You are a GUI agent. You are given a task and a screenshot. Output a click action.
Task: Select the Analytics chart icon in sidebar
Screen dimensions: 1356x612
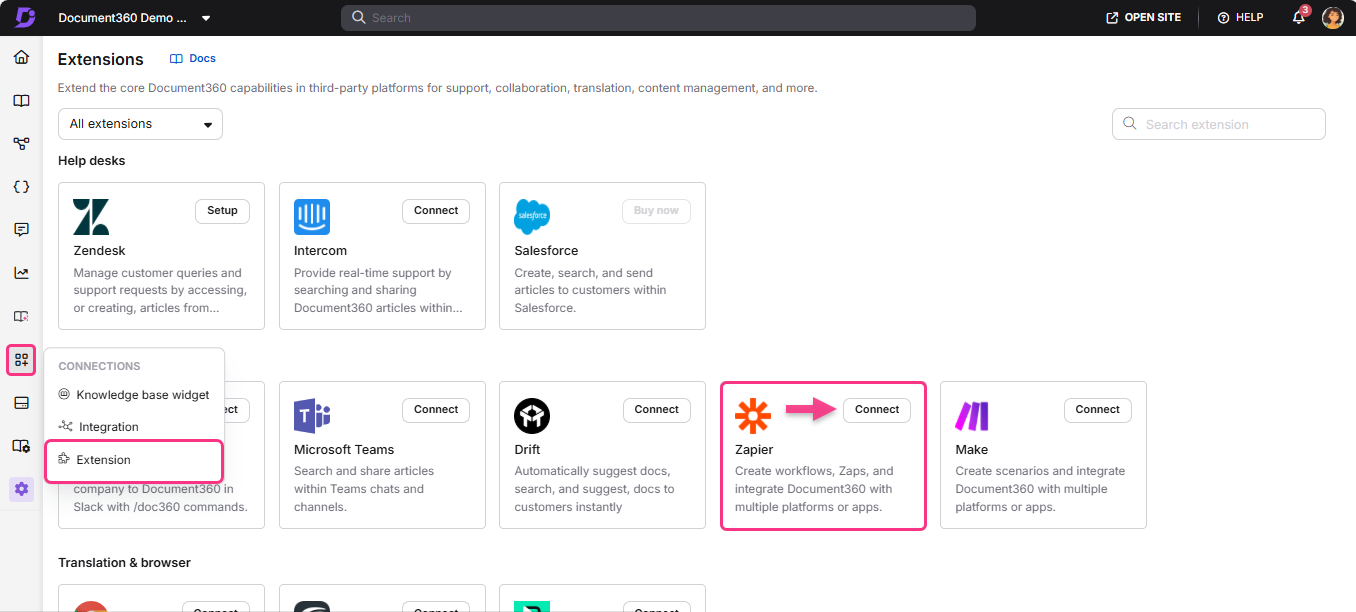point(20,272)
